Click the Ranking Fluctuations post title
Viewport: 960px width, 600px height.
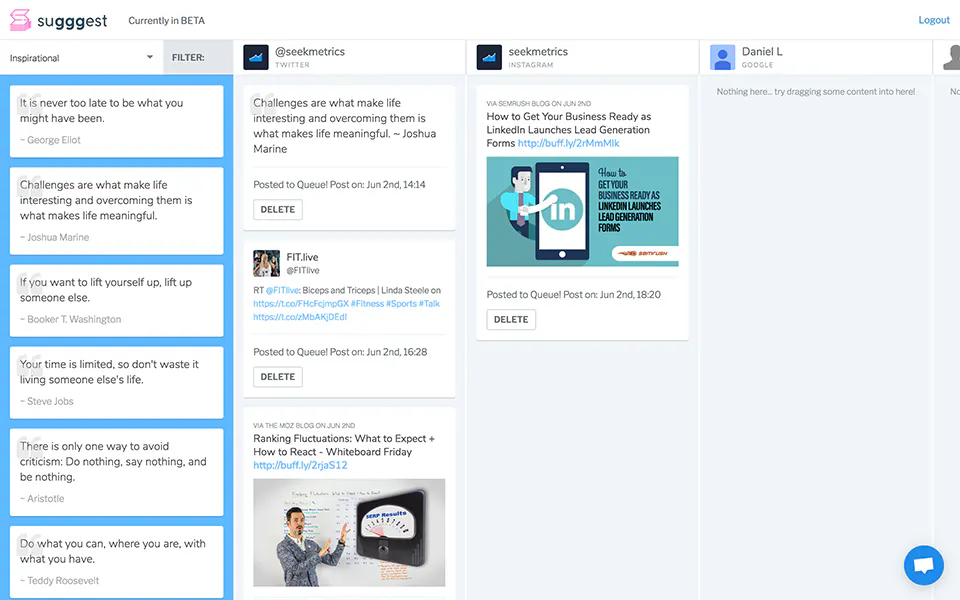coord(344,445)
